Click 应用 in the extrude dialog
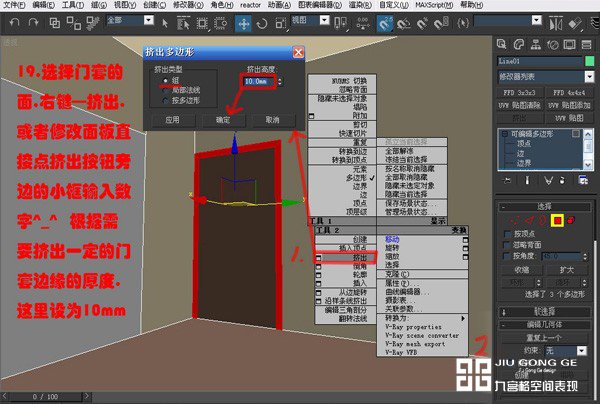600x404 pixels. pyautogui.click(x=173, y=120)
